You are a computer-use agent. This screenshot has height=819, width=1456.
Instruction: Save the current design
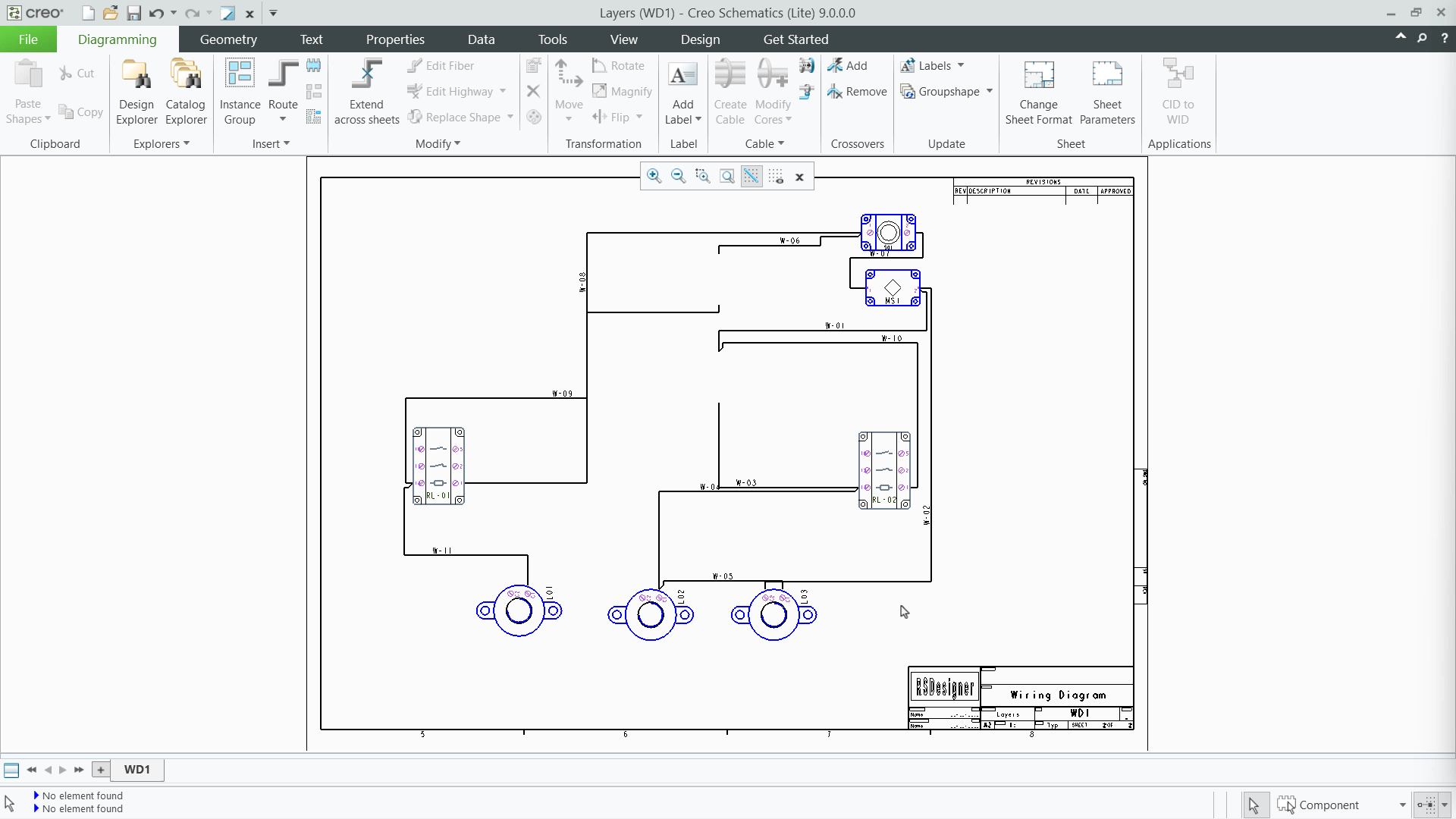click(133, 13)
